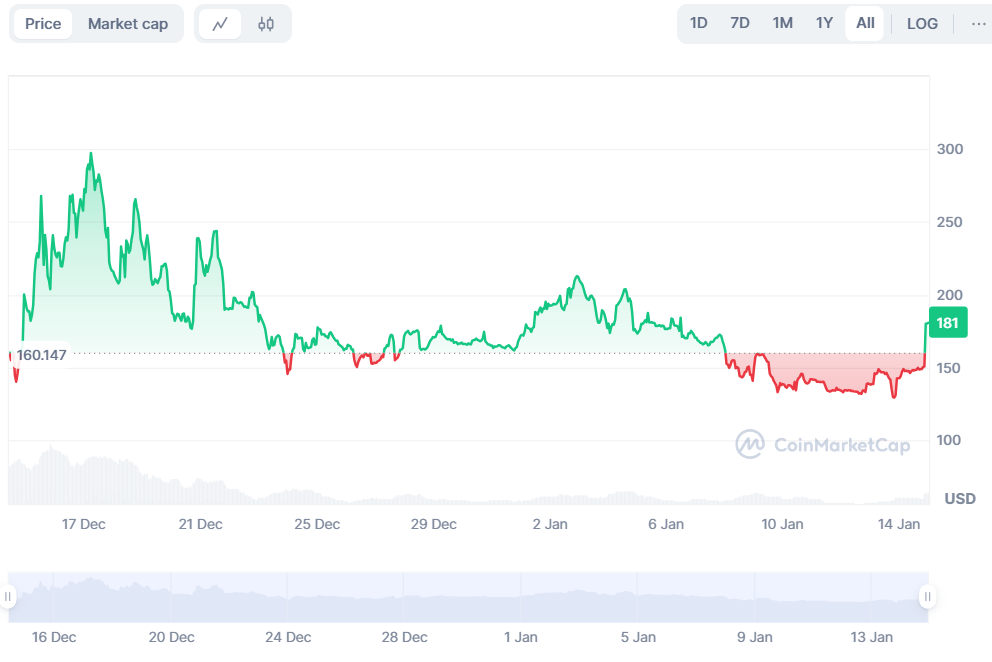
Task: Switch to the candlestick chart view
Action: click(266, 24)
